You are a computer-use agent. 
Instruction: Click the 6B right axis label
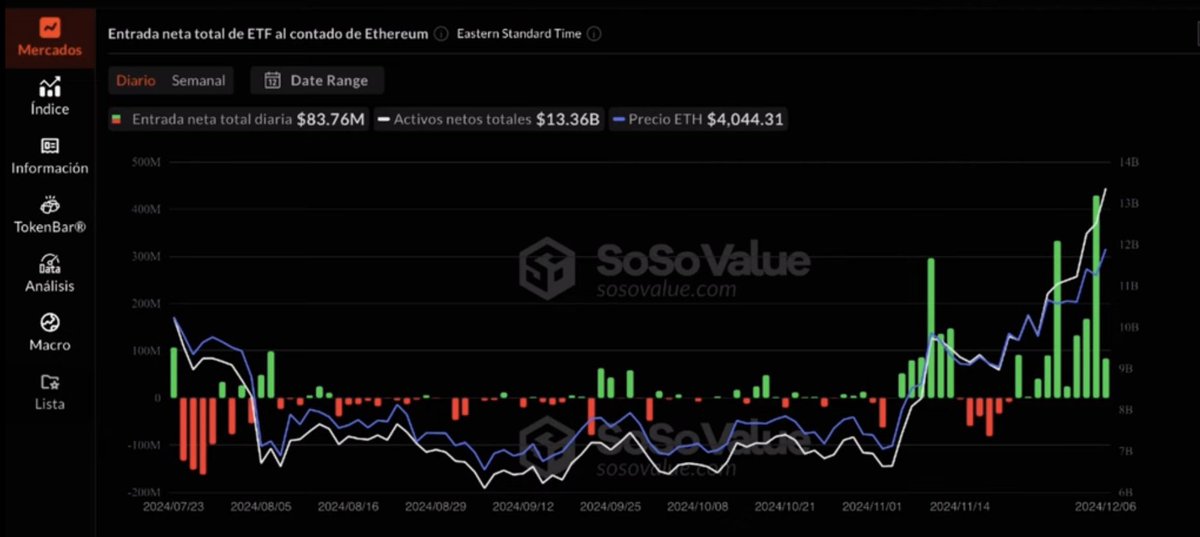click(x=1127, y=493)
